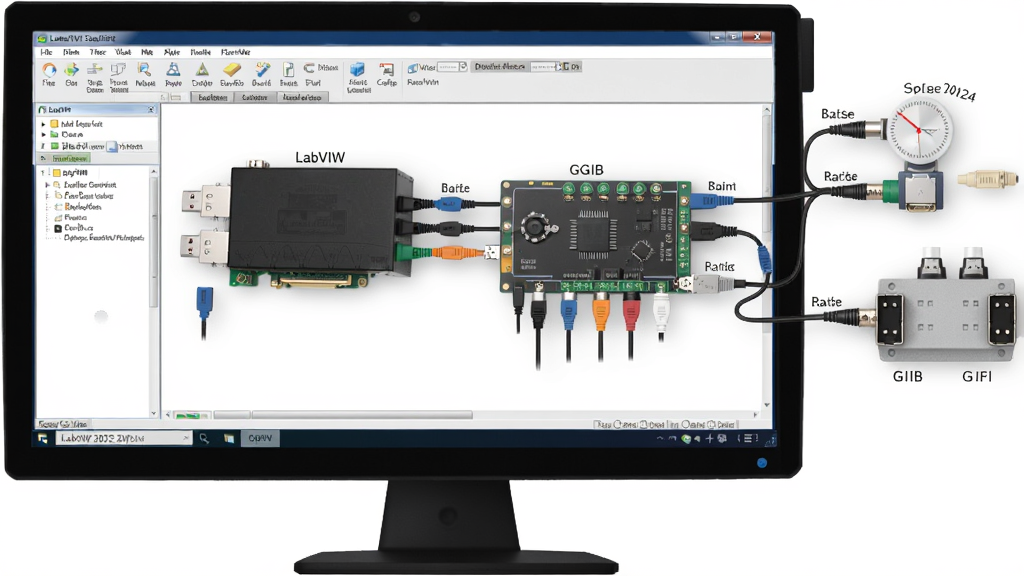Click the green triangle toolbar icon

[x=202, y=69]
